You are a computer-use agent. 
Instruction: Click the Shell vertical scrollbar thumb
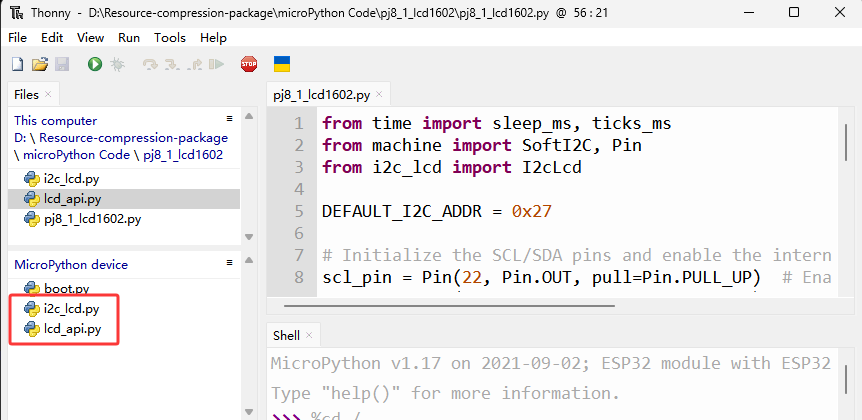[847, 378]
